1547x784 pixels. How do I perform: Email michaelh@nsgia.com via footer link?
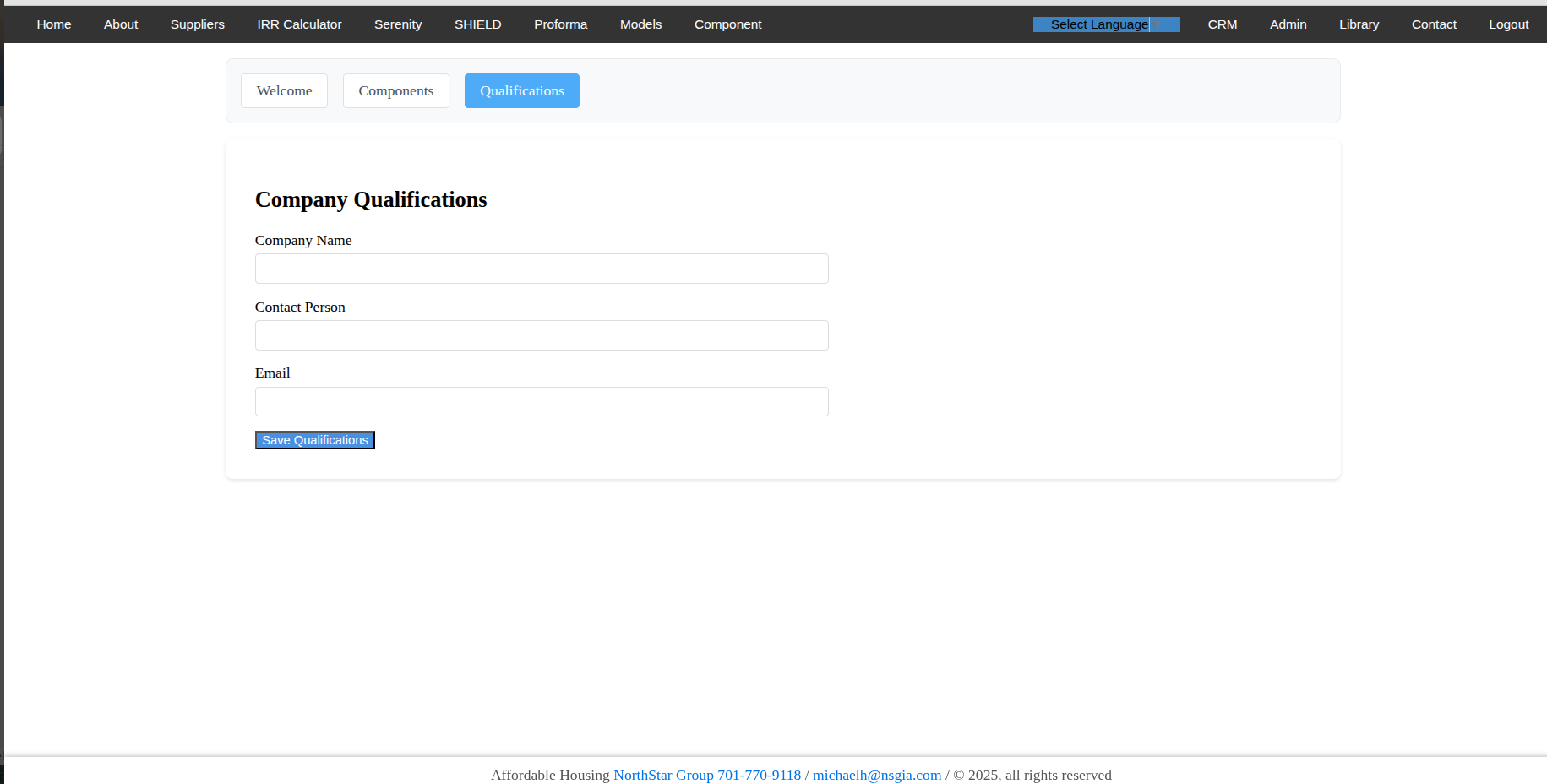click(x=877, y=775)
